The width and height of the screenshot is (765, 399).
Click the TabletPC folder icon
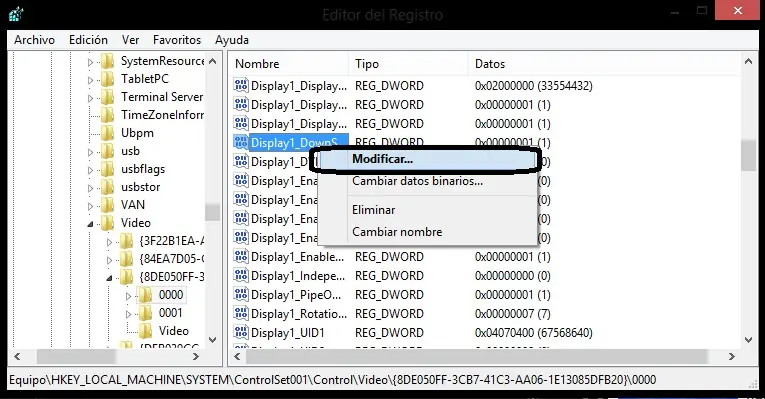click(108, 79)
